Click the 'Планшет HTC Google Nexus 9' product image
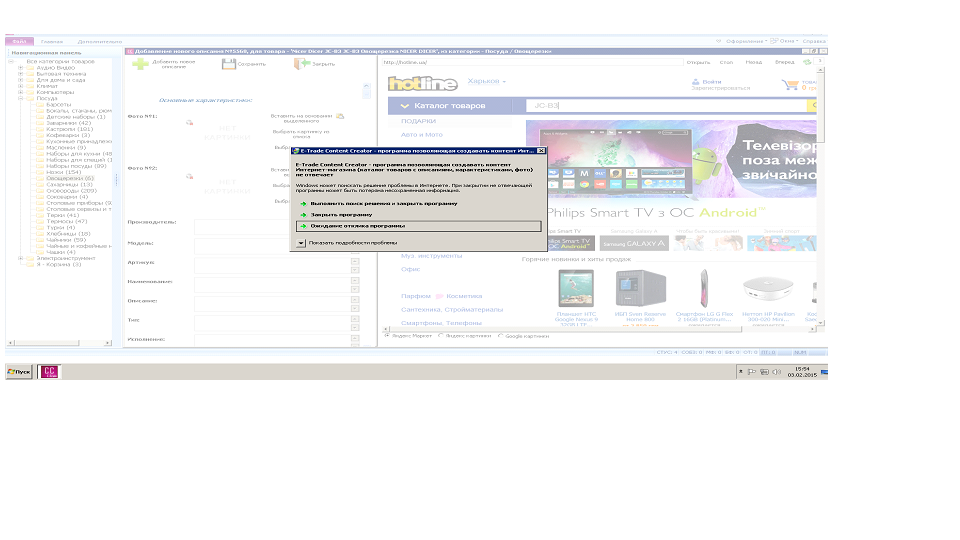The width and height of the screenshot is (960, 540). [x=576, y=288]
